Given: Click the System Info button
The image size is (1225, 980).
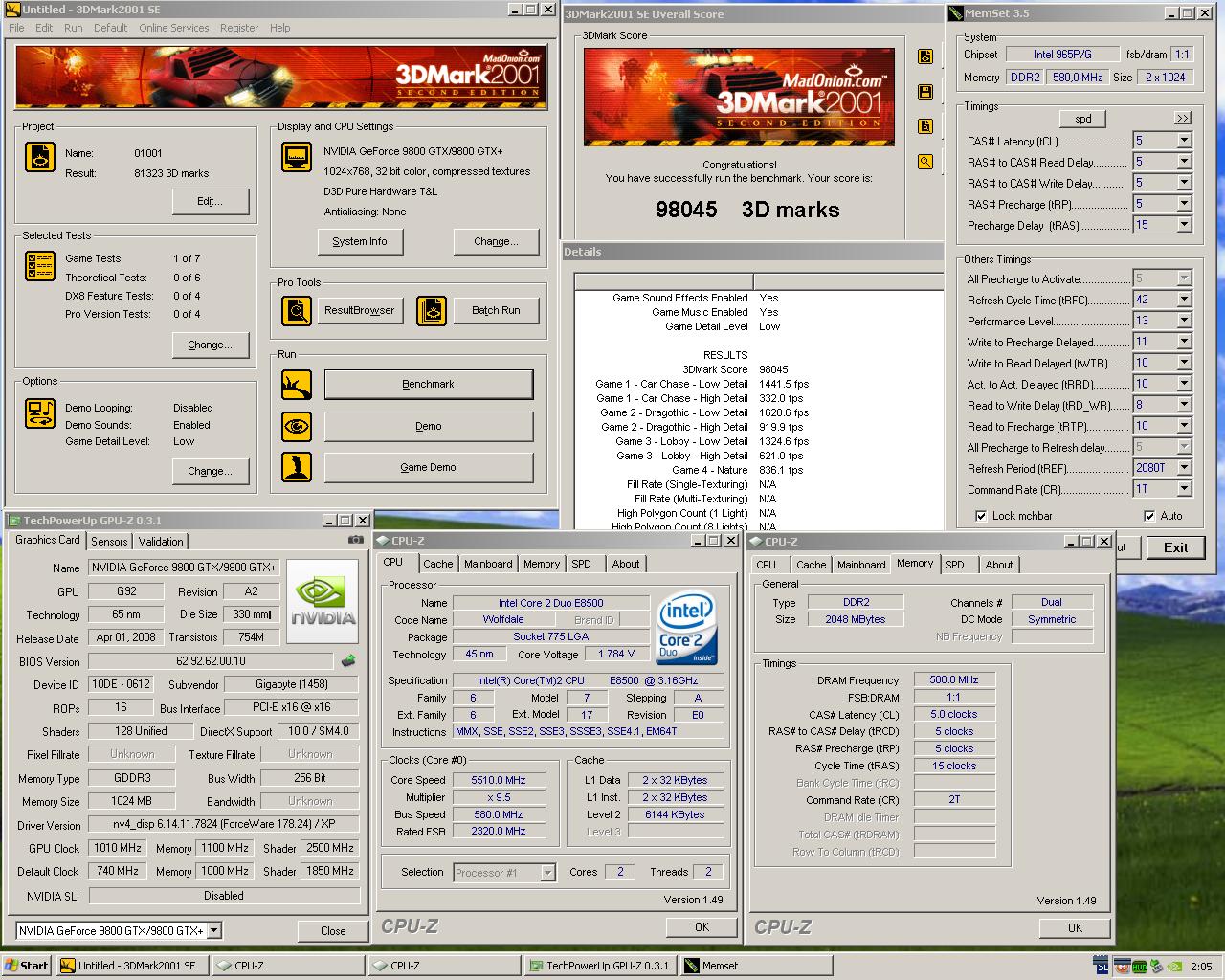Looking at the screenshot, I should (x=360, y=241).
